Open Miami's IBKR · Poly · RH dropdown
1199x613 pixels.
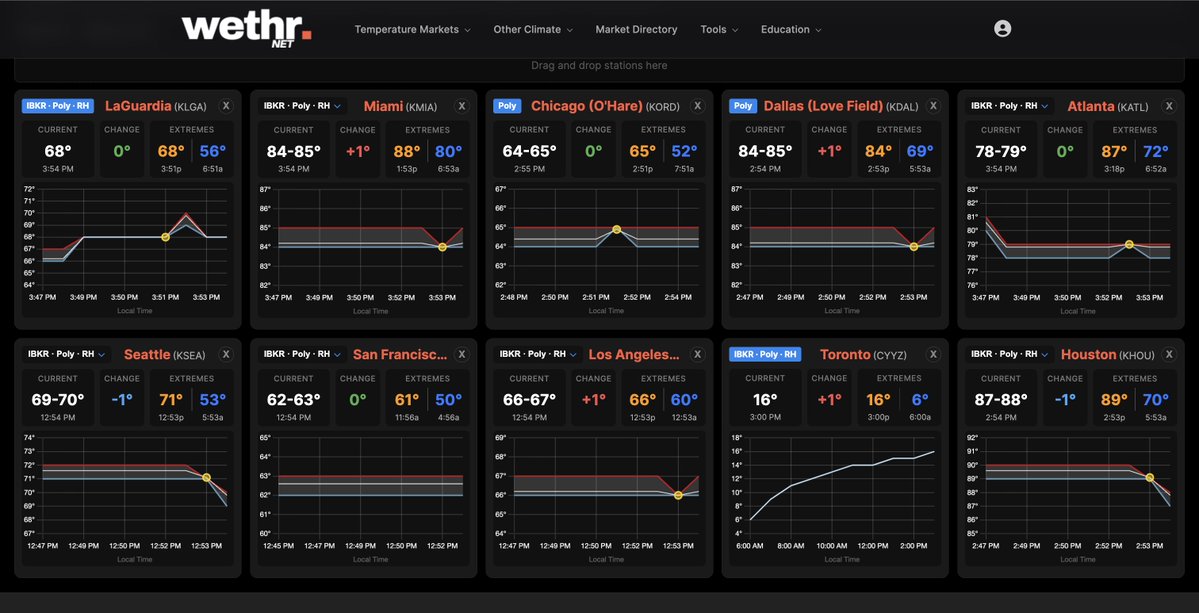click(302, 105)
